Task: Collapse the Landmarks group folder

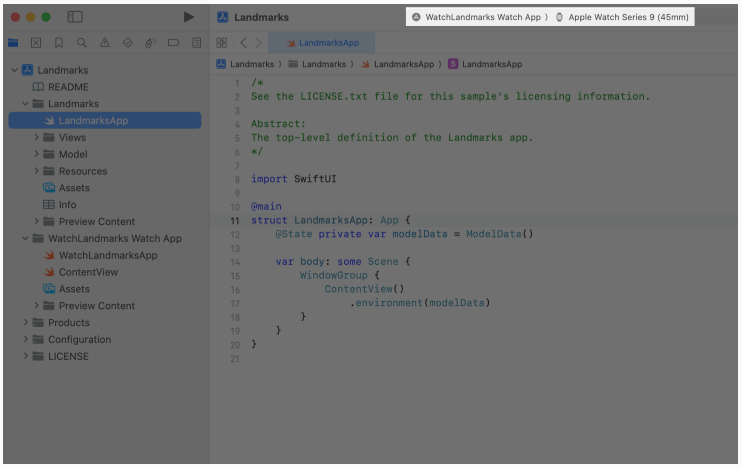Action: pos(26,104)
